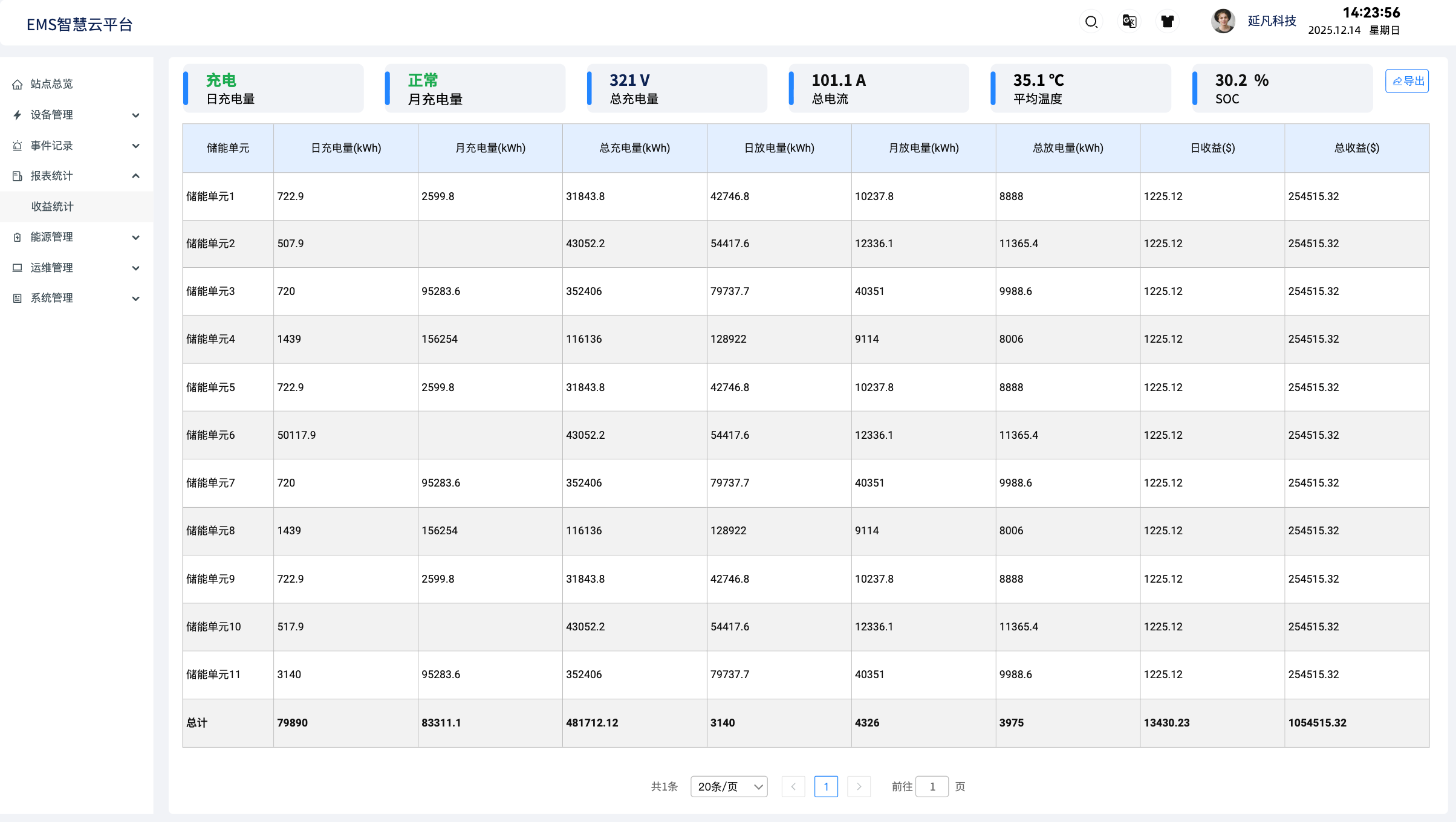Collapse the 报表统计 submenu arrow
Image resolution: width=1456 pixels, height=822 pixels.
136,176
